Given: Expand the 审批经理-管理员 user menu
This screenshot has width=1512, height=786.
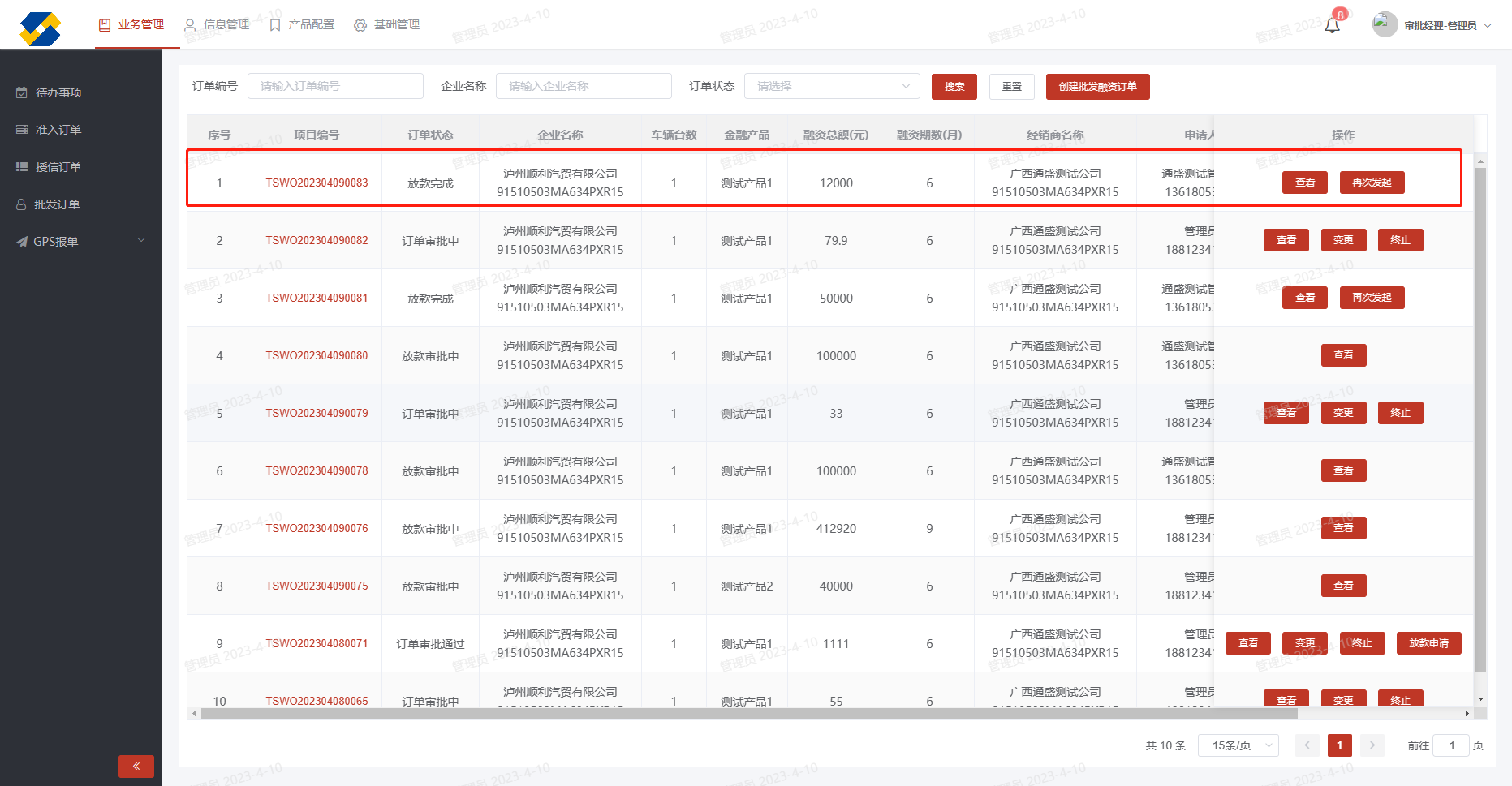Looking at the screenshot, I should [1447, 26].
